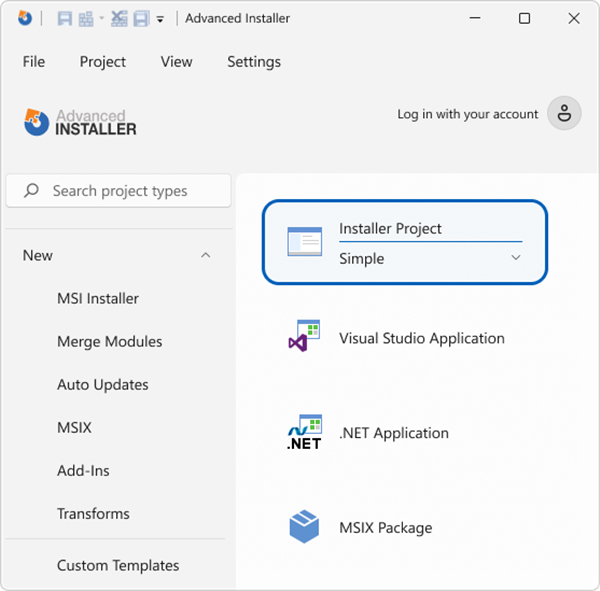
Task: Select MSI Installer category
Action: (x=98, y=299)
